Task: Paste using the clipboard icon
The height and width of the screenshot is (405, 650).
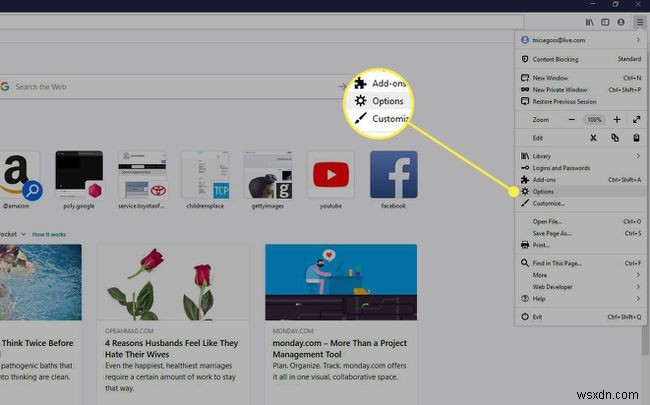Action: [x=636, y=138]
